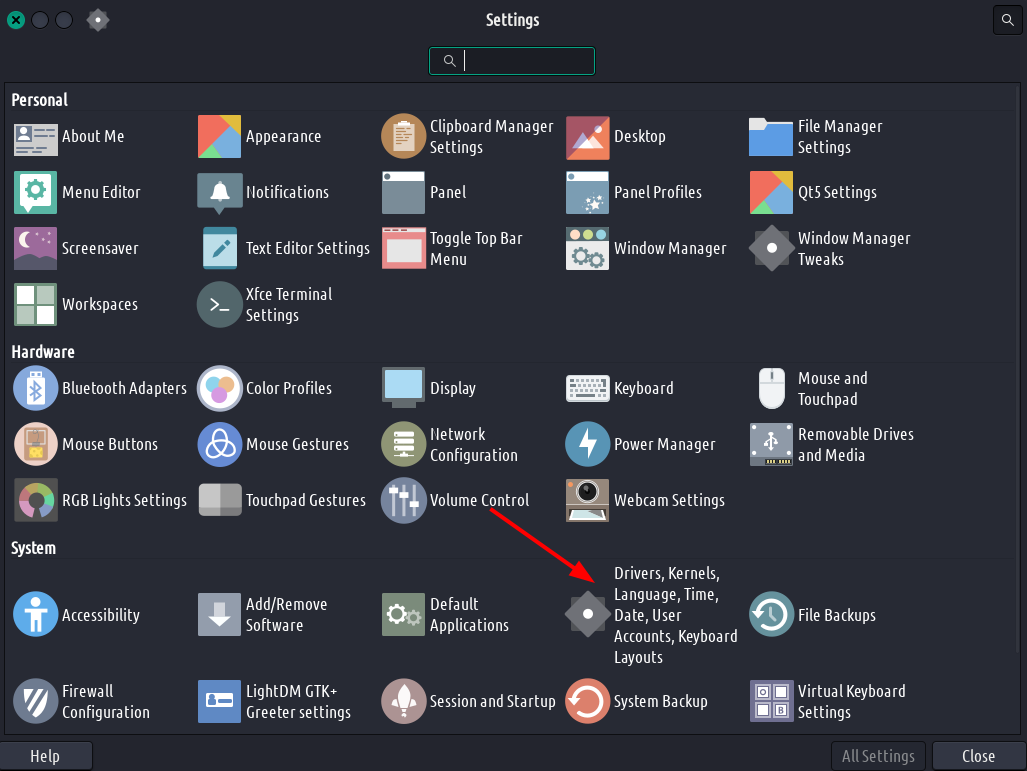Image resolution: width=1027 pixels, height=771 pixels.
Task: Open the Virtual Keyboard Settings icon
Action: tap(771, 702)
